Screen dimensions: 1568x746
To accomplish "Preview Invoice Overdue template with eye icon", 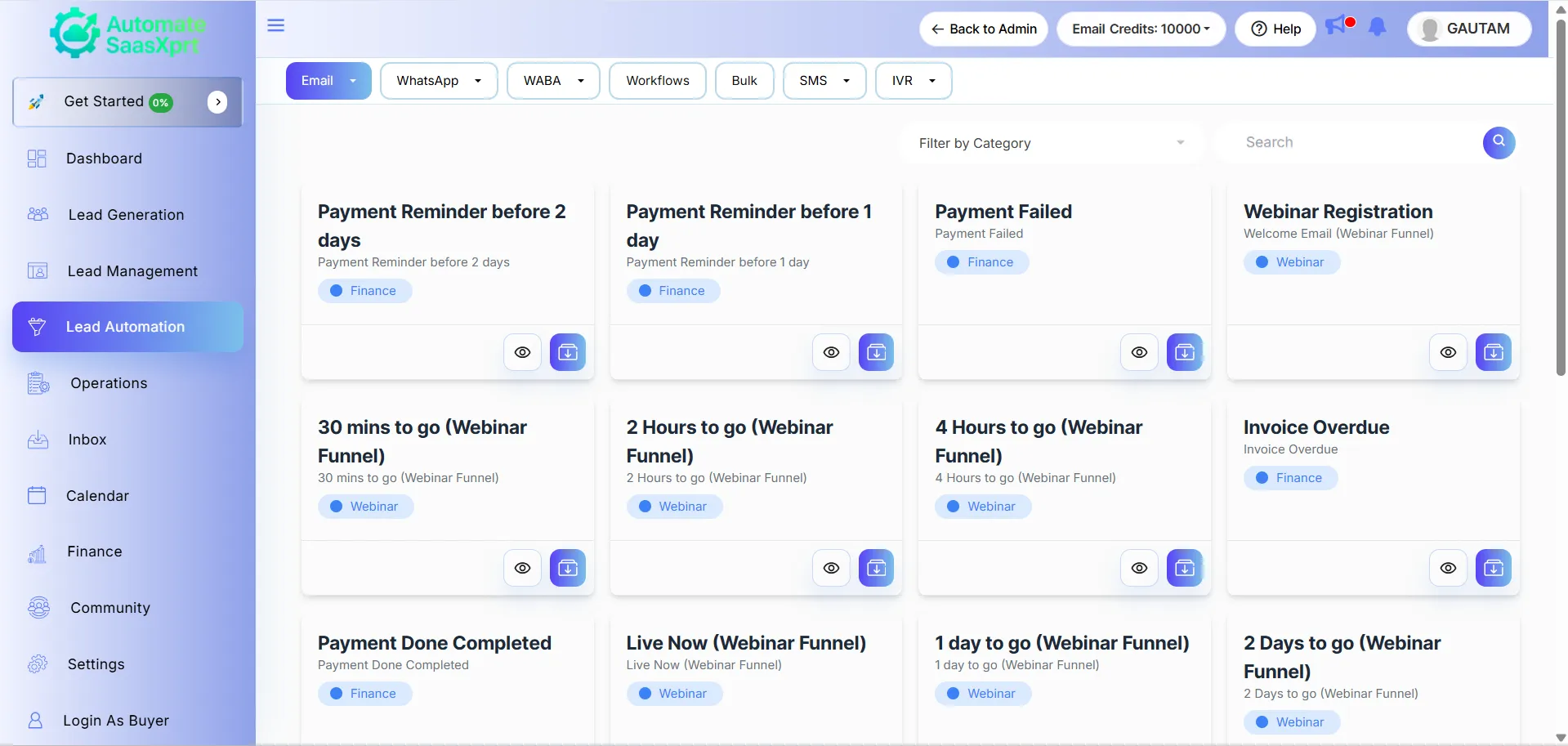I will (x=1448, y=568).
